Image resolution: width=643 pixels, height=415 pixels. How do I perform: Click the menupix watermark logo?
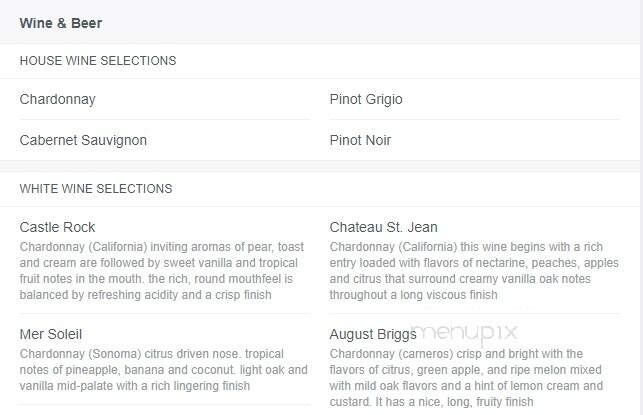pyautogui.click(x=465, y=333)
